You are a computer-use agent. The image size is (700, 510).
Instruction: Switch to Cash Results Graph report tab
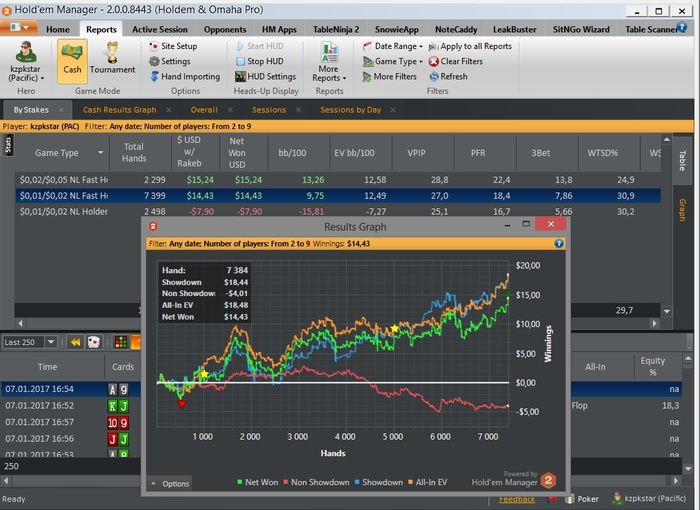tap(120, 110)
